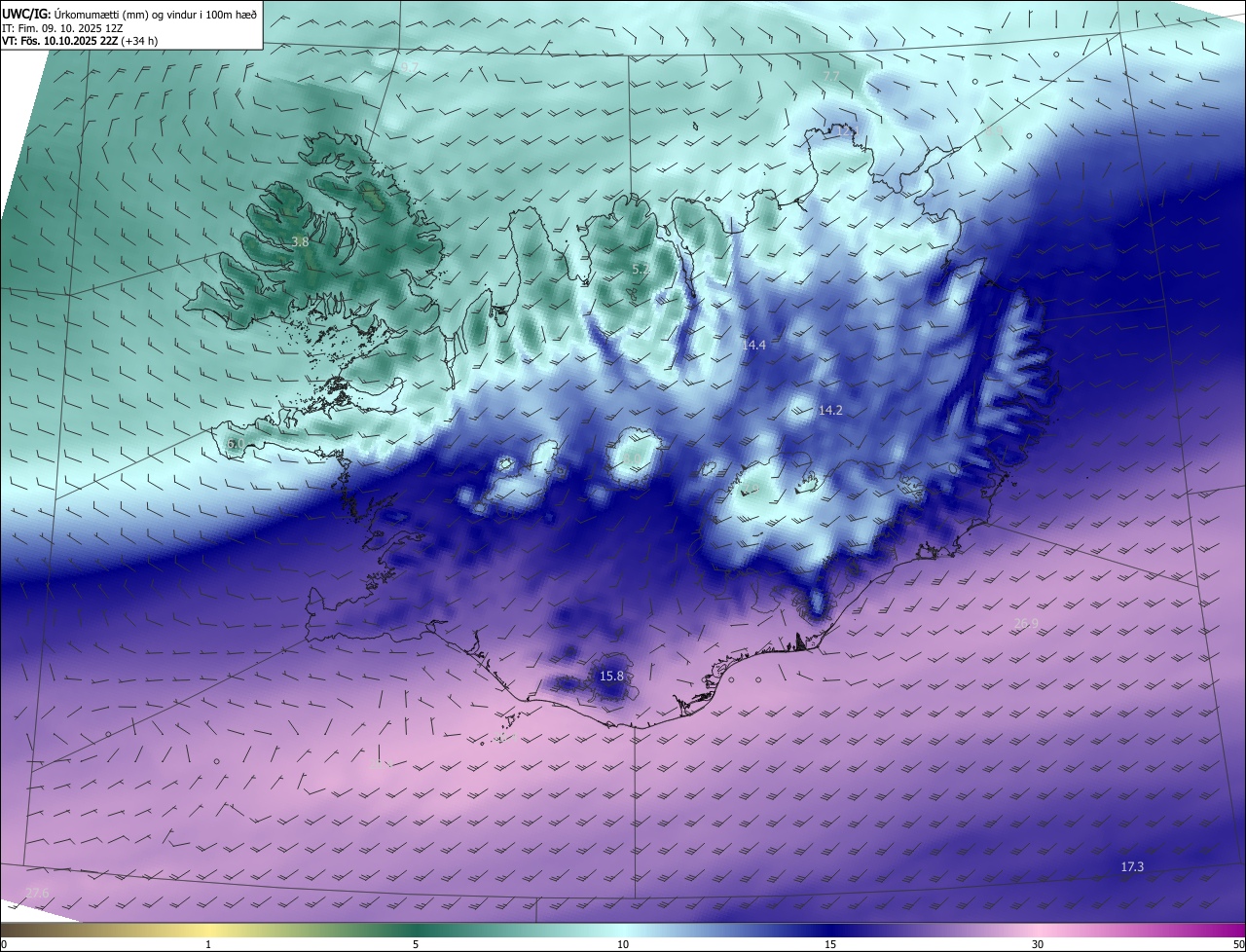
Task: Click the 10 tick on the color scale
Action: click(x=623, y=944)
